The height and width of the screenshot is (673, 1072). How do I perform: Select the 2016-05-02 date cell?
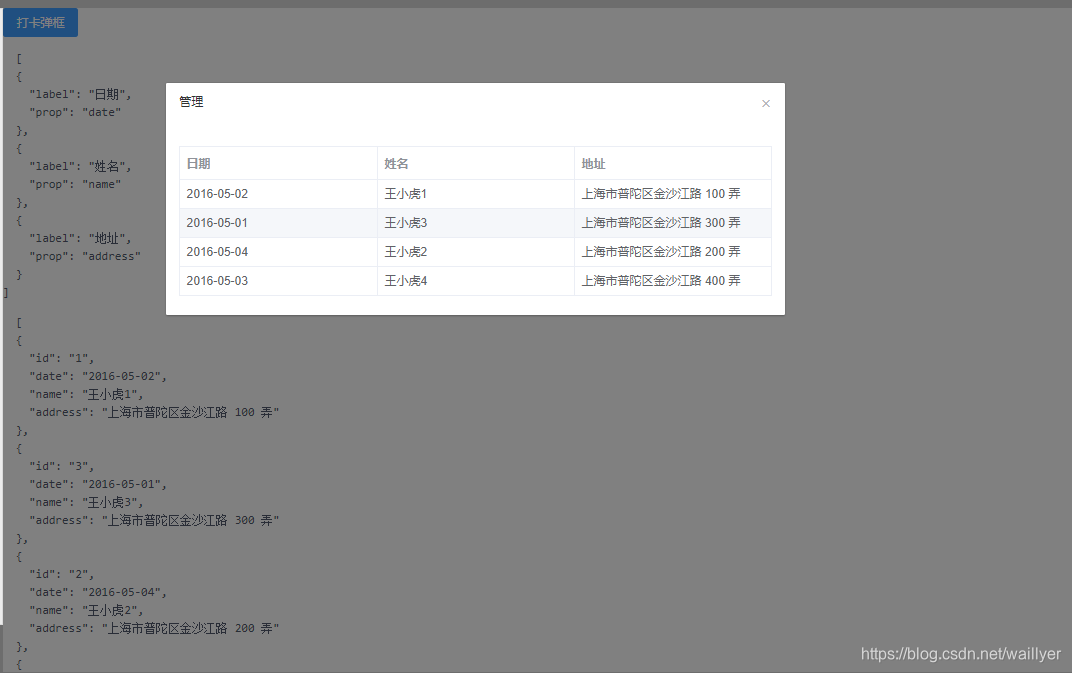[x=278, y=194]
